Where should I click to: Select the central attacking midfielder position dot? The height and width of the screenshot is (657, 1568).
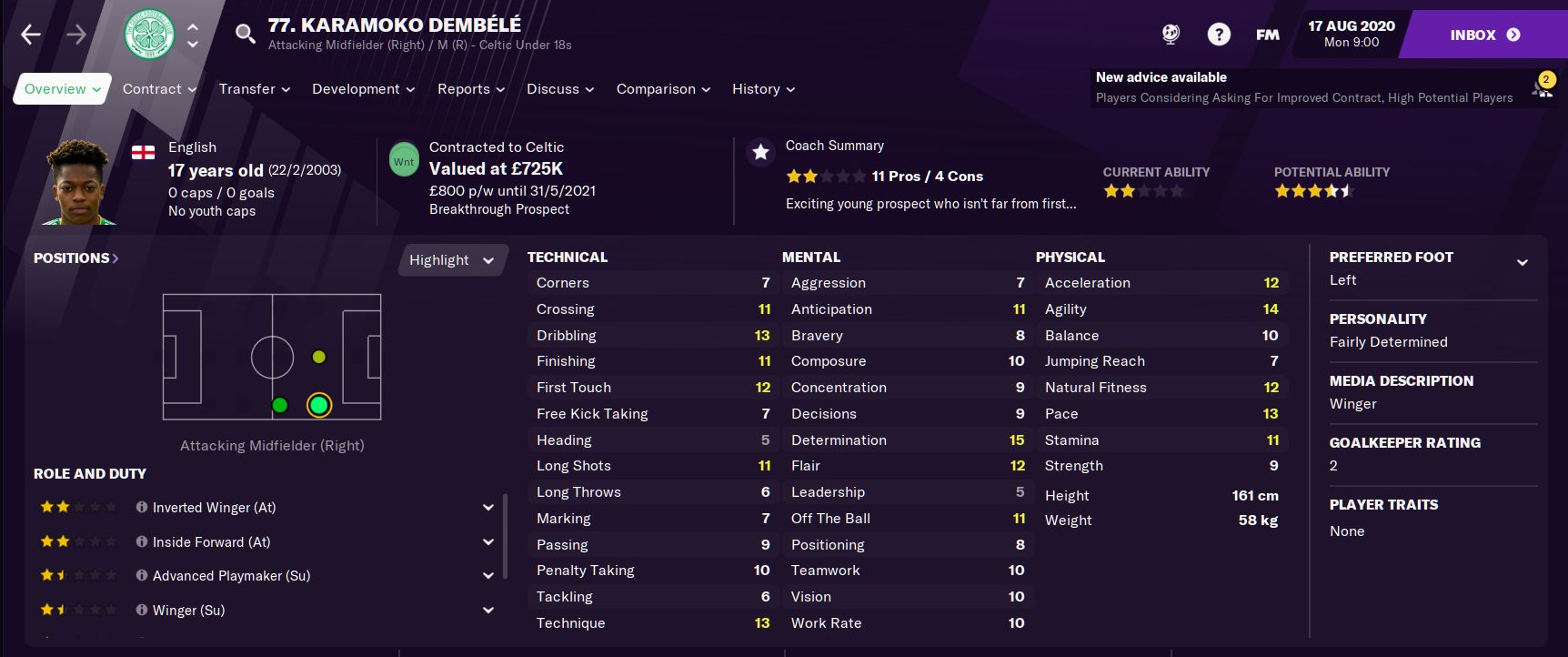[318, 357]
